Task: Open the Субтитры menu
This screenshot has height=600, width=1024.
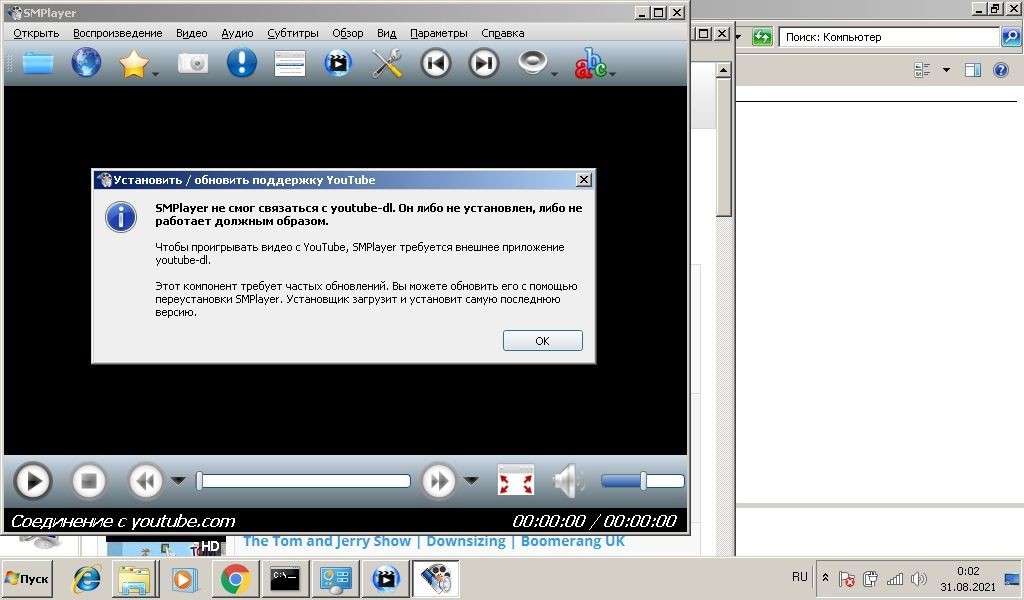Action: (293, 33)
